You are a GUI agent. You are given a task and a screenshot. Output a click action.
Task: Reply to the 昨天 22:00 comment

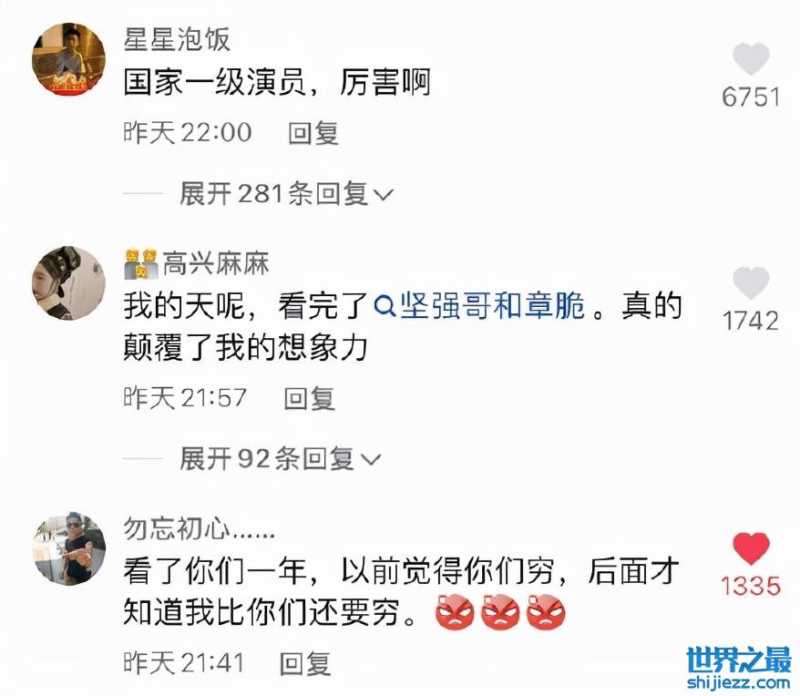[313, 133]
